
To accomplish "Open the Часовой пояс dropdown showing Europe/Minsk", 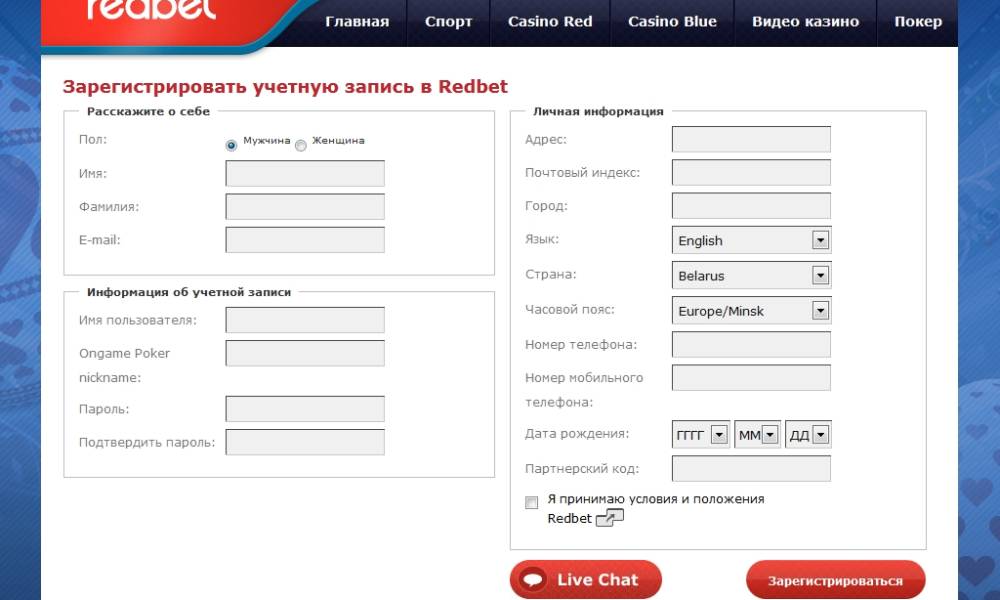I will 751,311.
